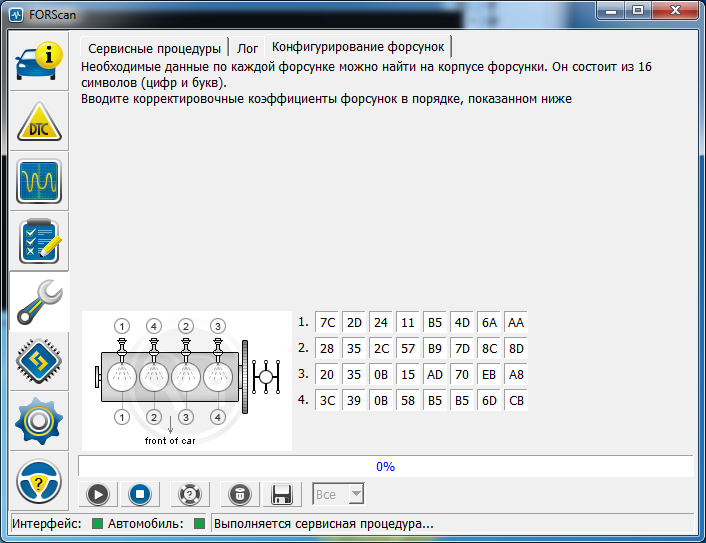Click injector 1 field '4D'
Viewport: 706px width, 543px height.
[462, 322]
